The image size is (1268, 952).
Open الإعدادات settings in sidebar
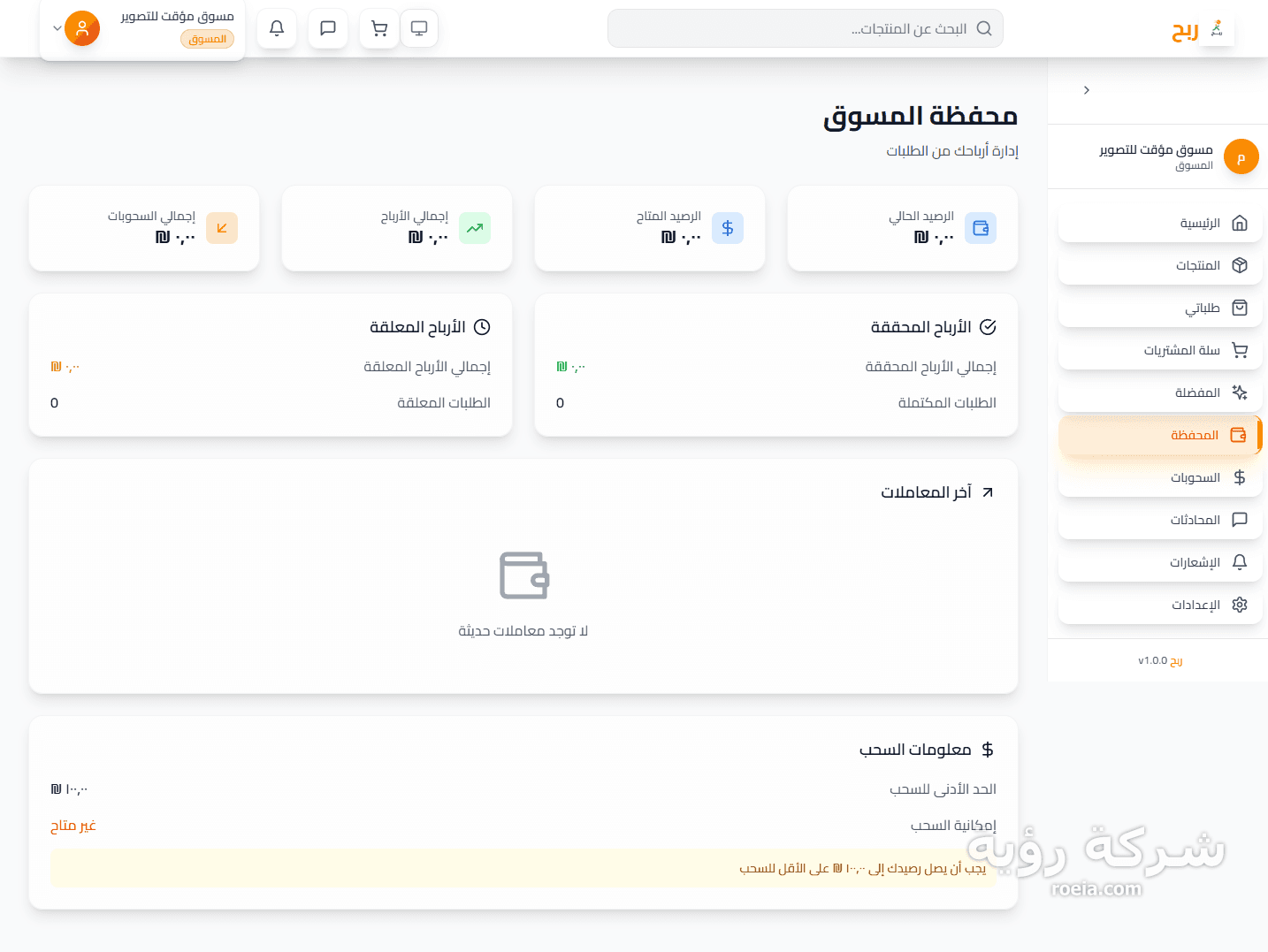pos(1160,605)
